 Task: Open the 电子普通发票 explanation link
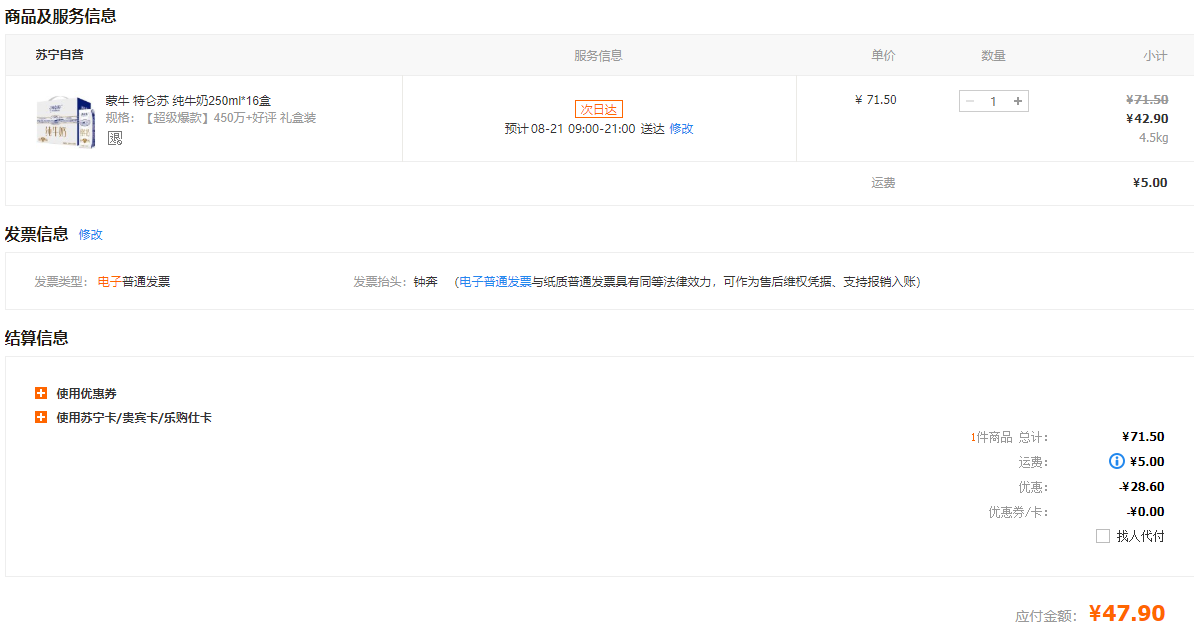(x=496, y=282)
